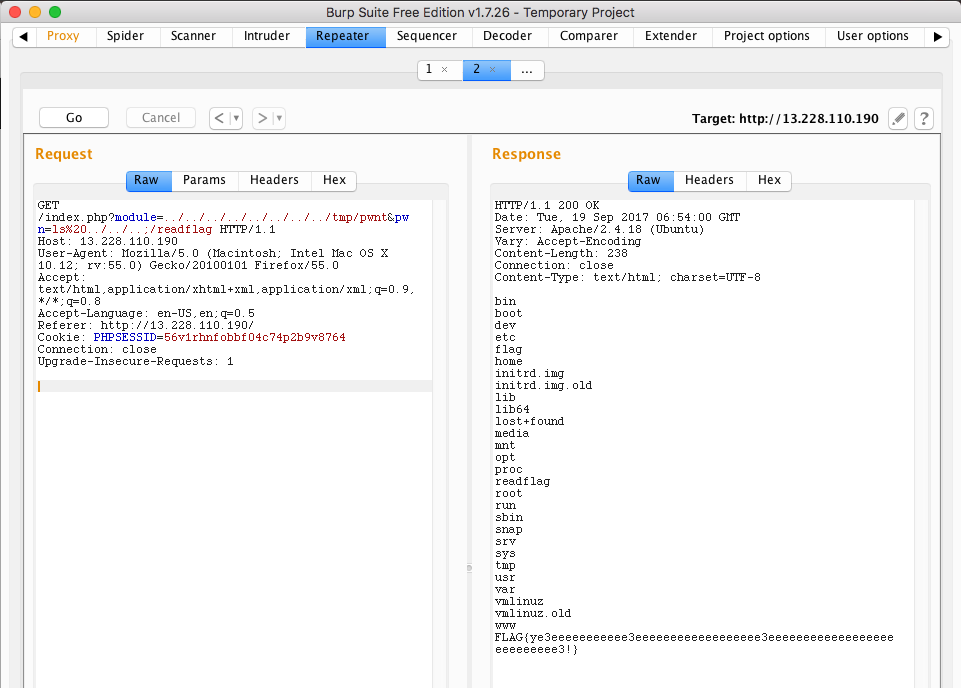961x688 pixels.
Task: Switch Response to Hex view
Action: click(769, 180)
